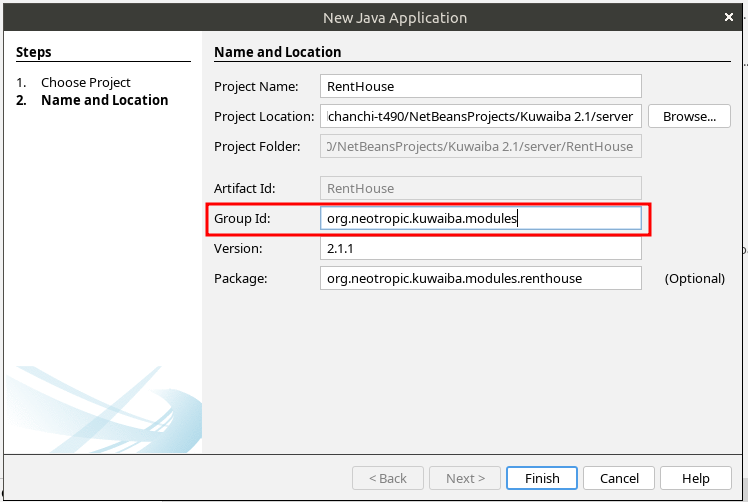
Task: Click the disabled Next button
Action: tap(465, 479)
